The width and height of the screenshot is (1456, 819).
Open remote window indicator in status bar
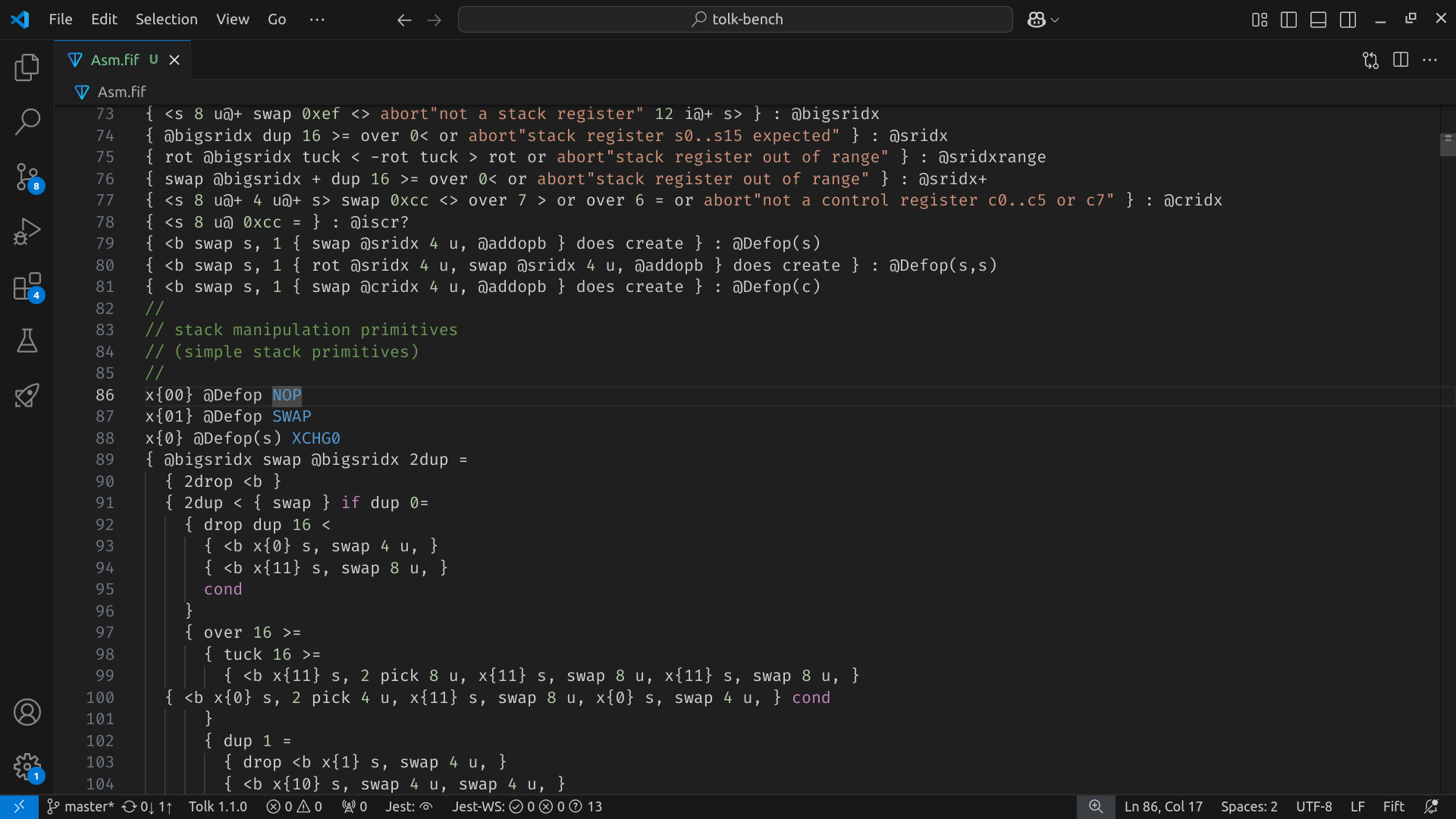[19, 807]
